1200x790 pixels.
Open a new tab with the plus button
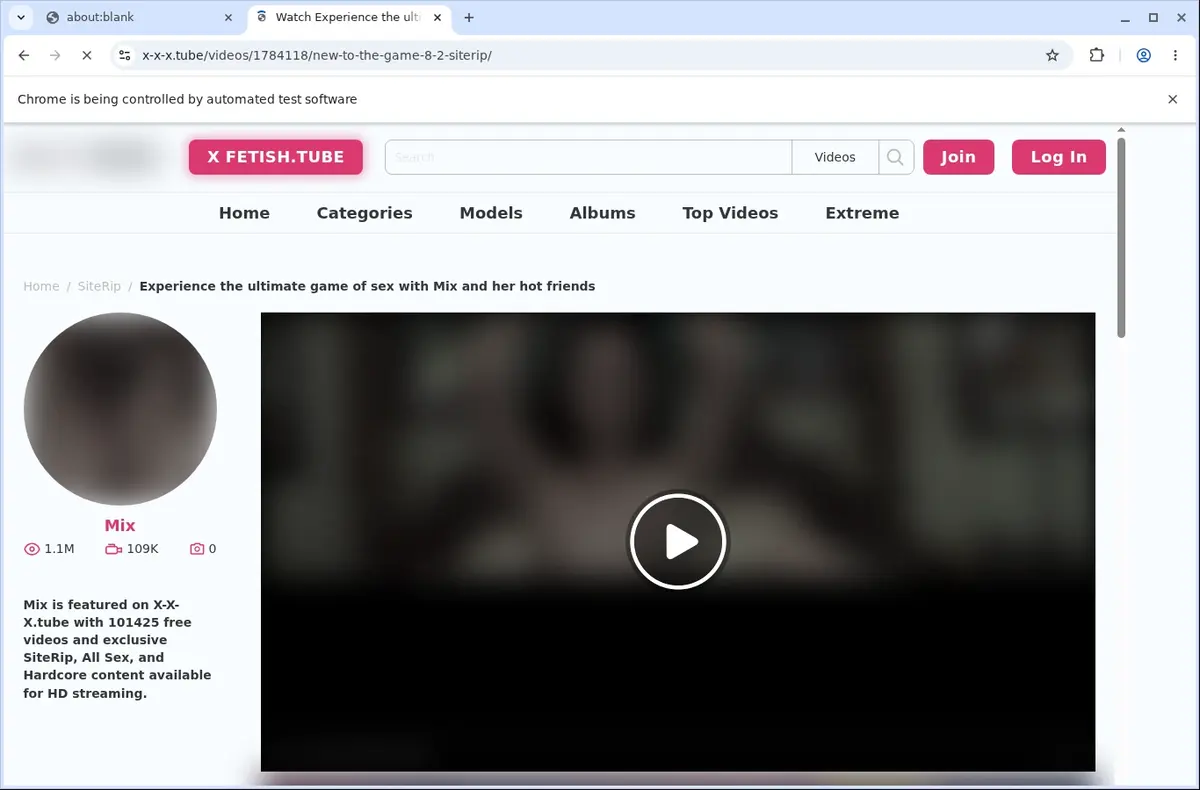469,17
